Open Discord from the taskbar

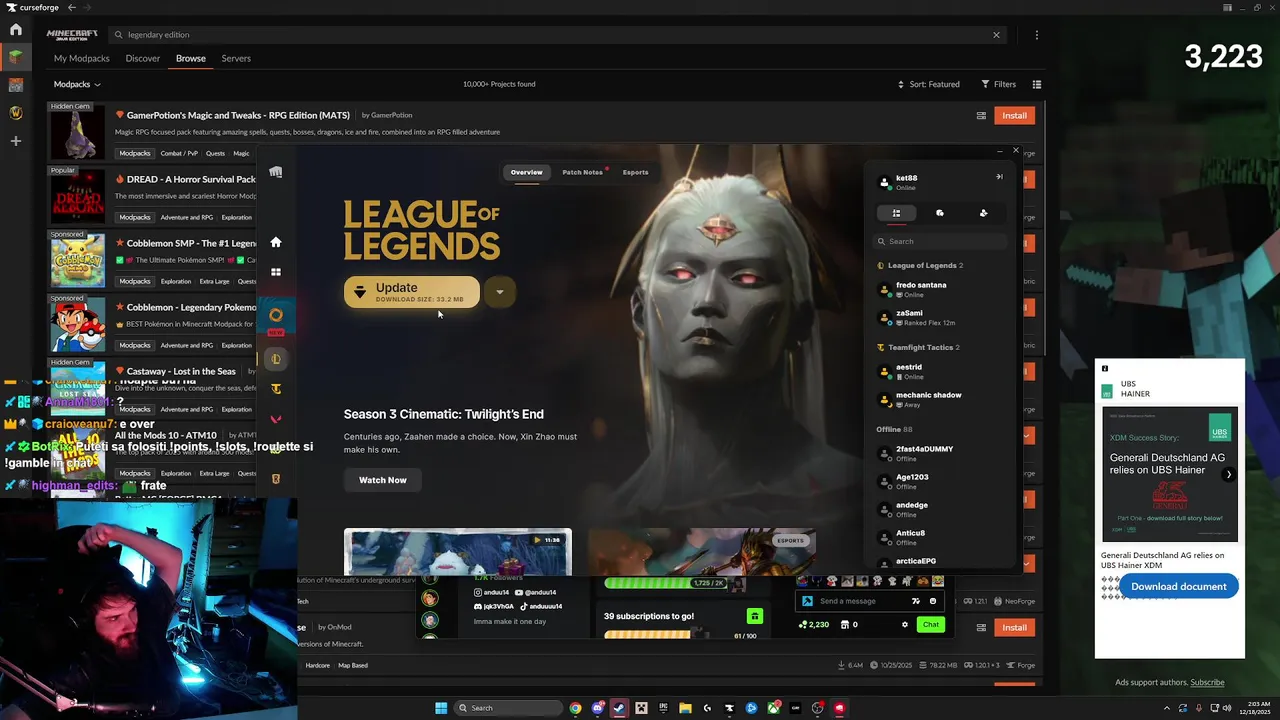(597, 708)
